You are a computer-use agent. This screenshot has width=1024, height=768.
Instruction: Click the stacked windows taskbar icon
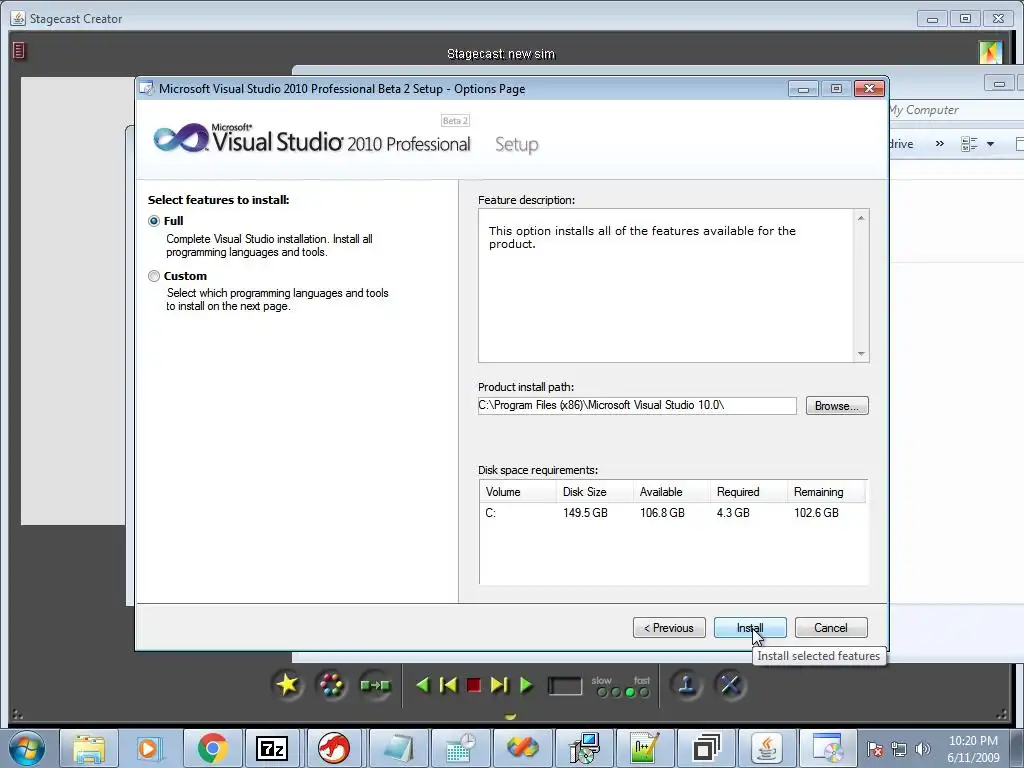coord(707,748)
